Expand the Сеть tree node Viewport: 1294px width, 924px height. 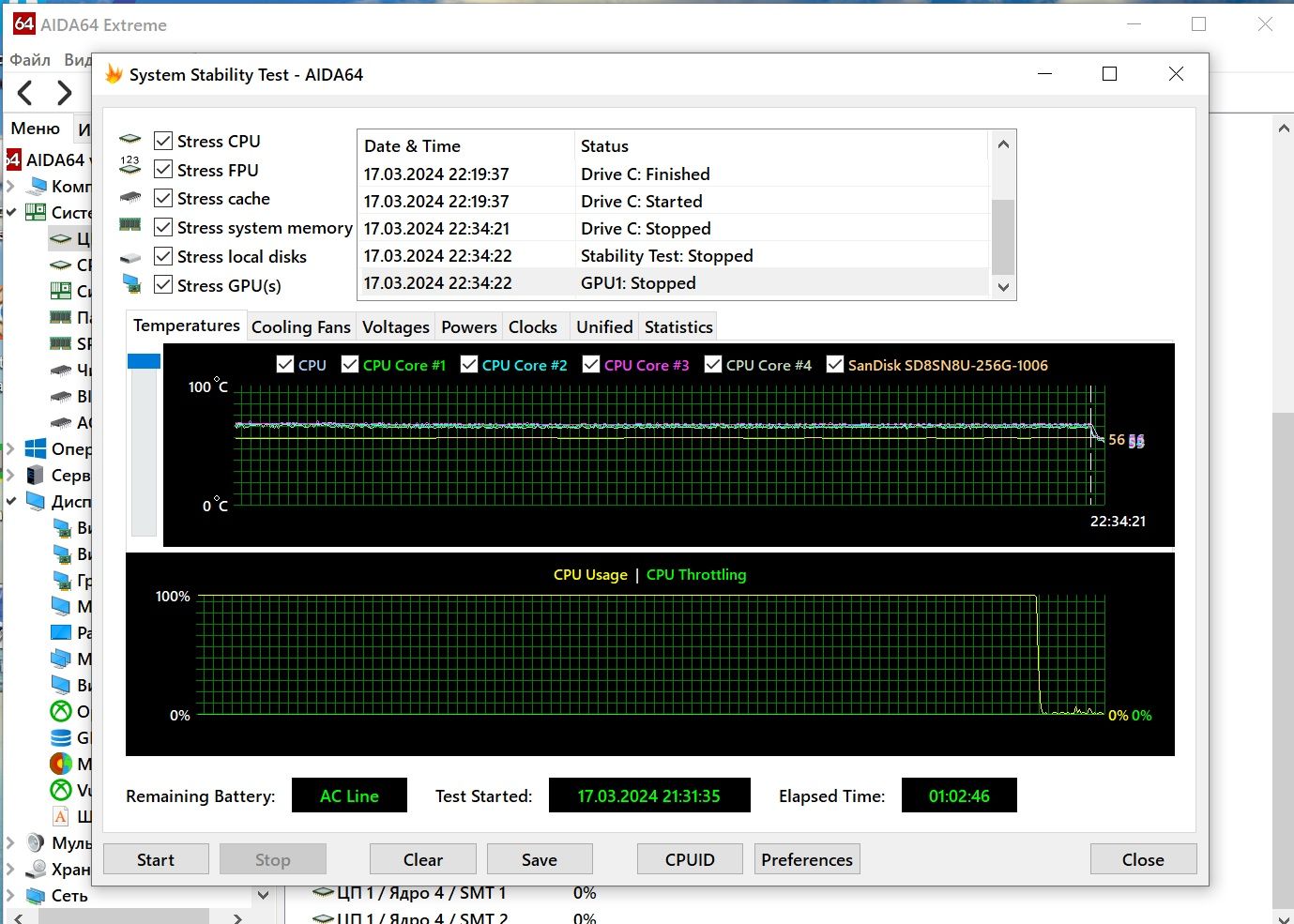click(x=10, y=895)
